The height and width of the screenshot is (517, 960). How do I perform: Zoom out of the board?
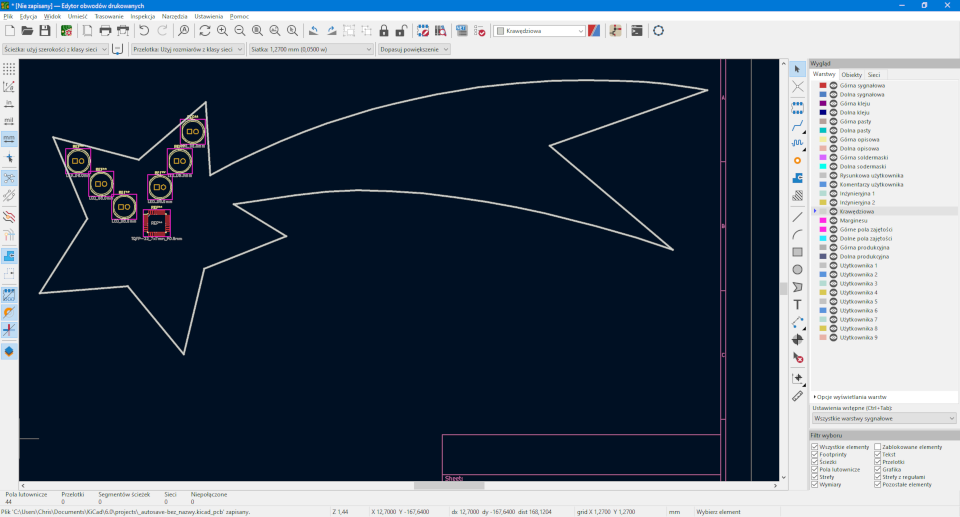(x=240, y=31)
